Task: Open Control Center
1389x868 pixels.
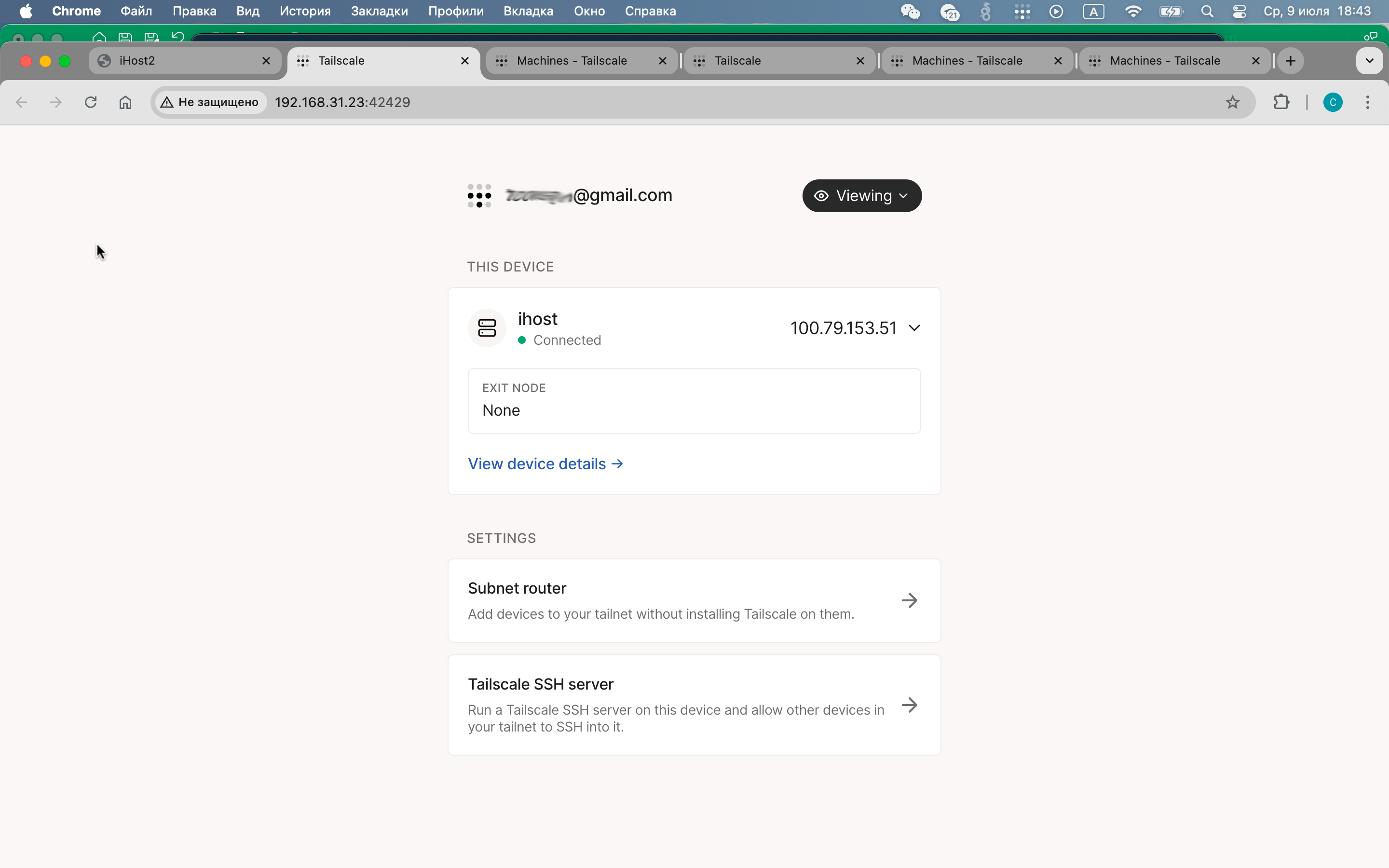Action: tap(1239, 11)
